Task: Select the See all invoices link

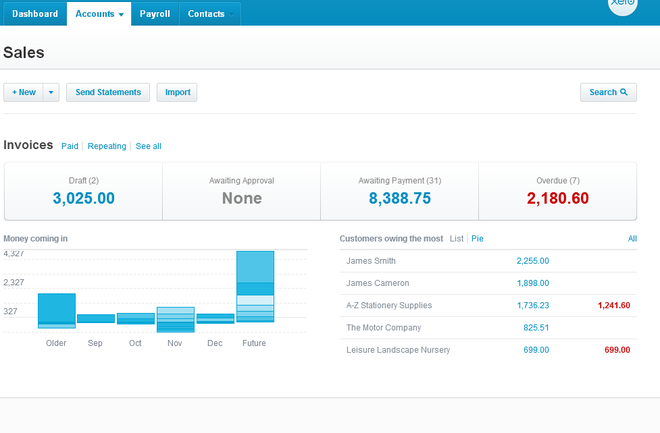Action: point(148,146)
